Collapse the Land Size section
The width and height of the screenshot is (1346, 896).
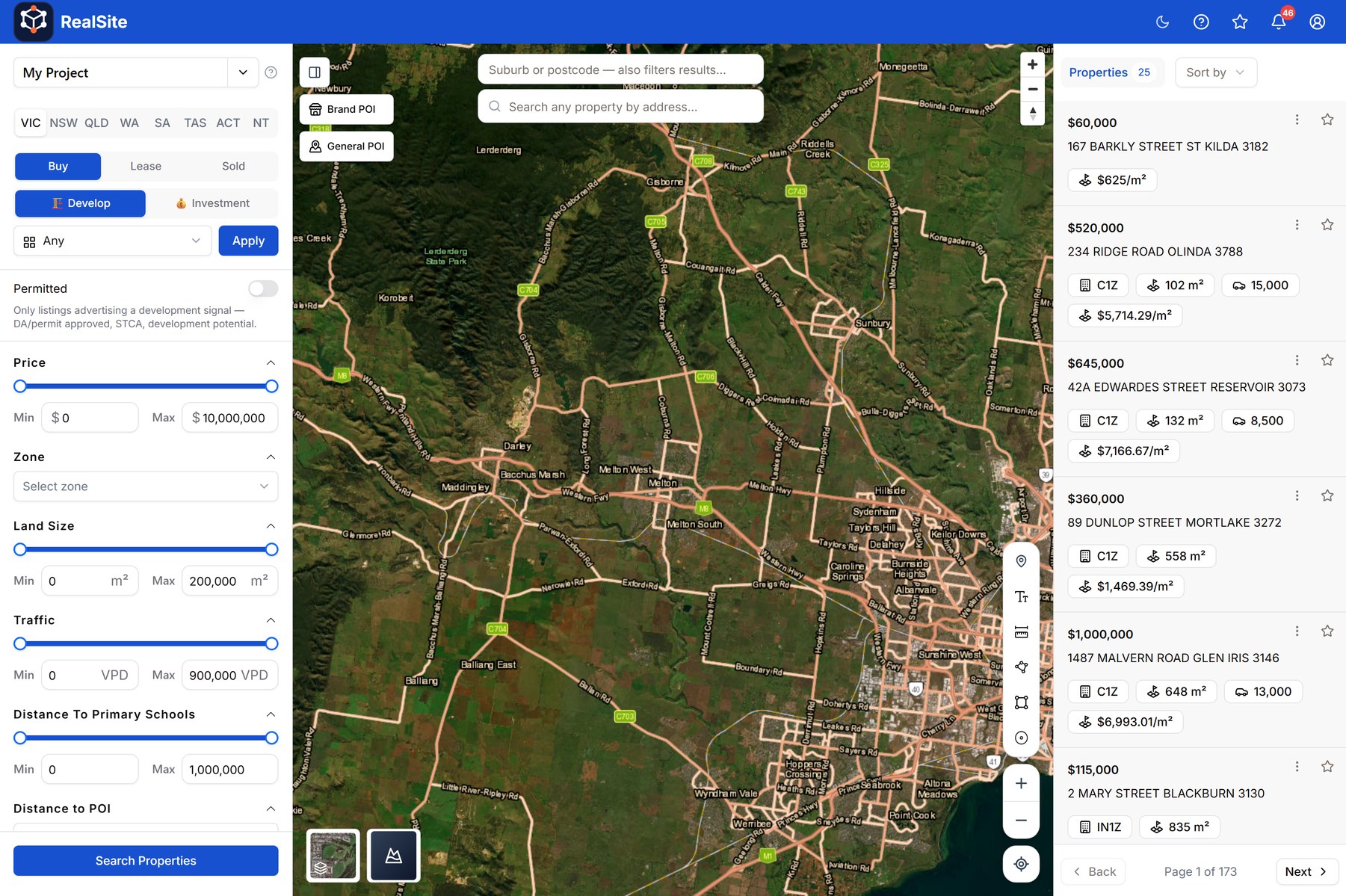(x=271, y=526)
